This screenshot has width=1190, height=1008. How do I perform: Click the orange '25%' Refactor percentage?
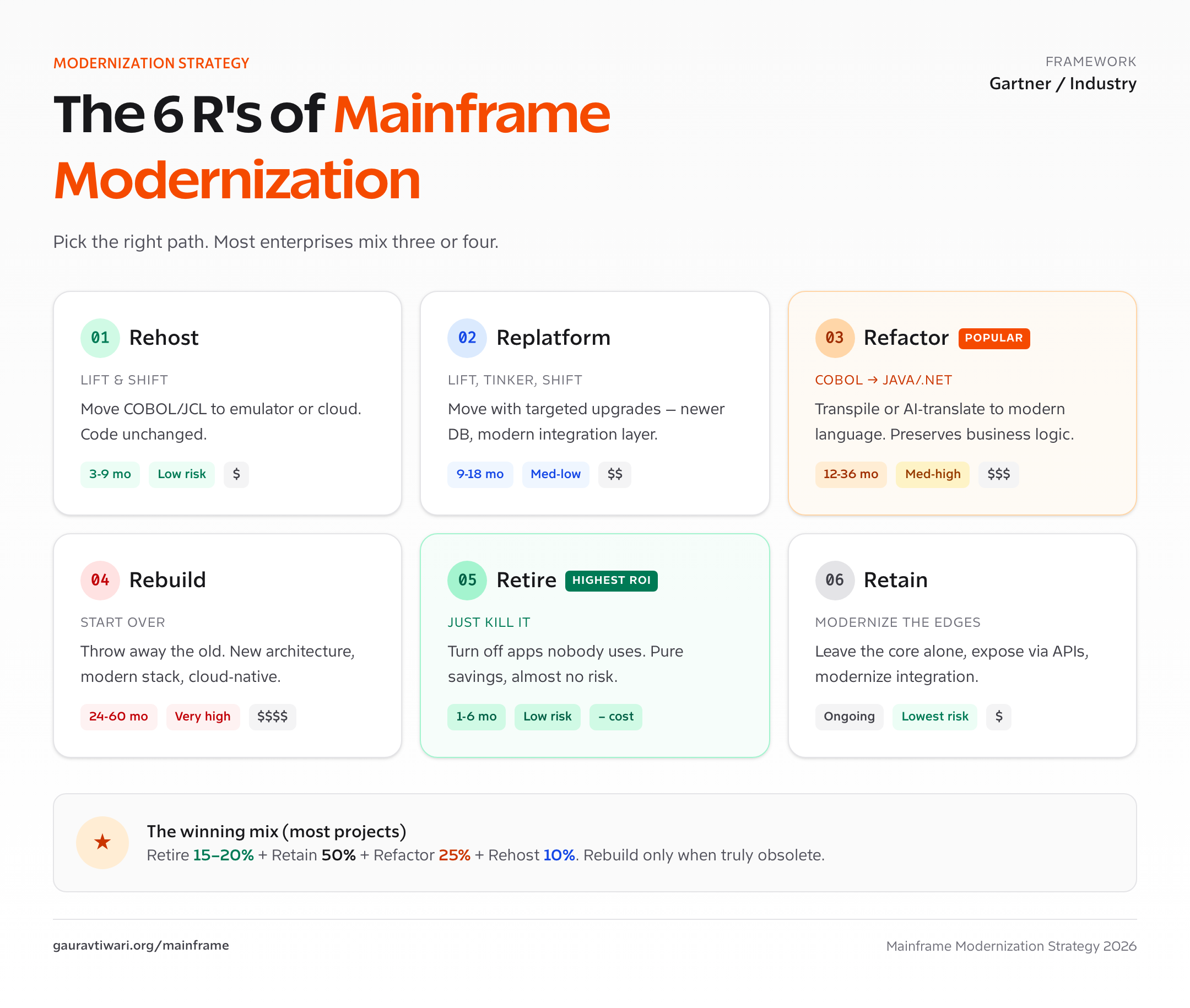[455, 855]
